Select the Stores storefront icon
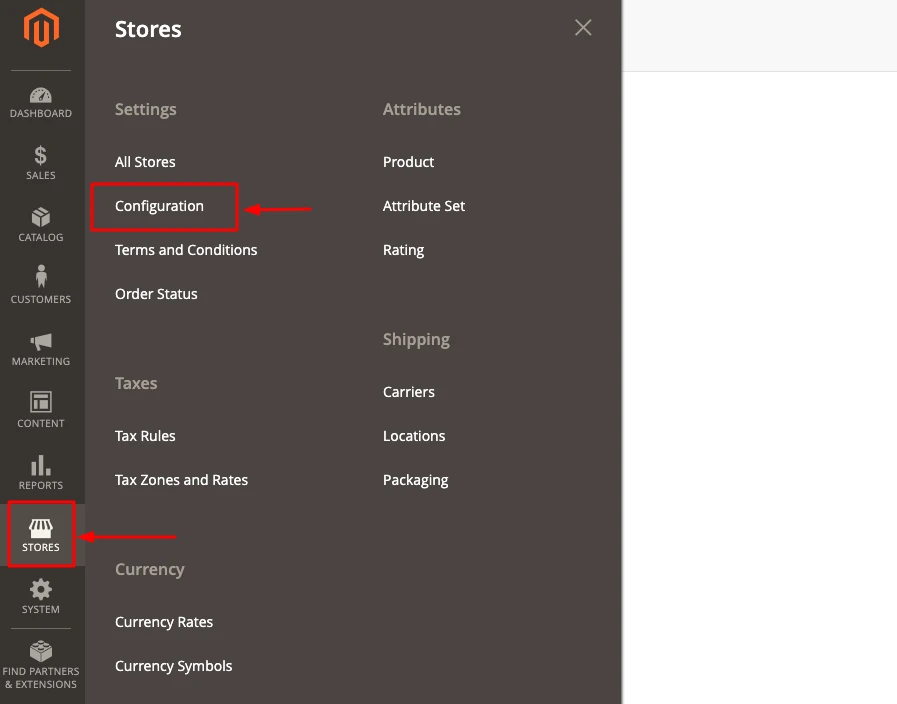 tap(41, 528)
